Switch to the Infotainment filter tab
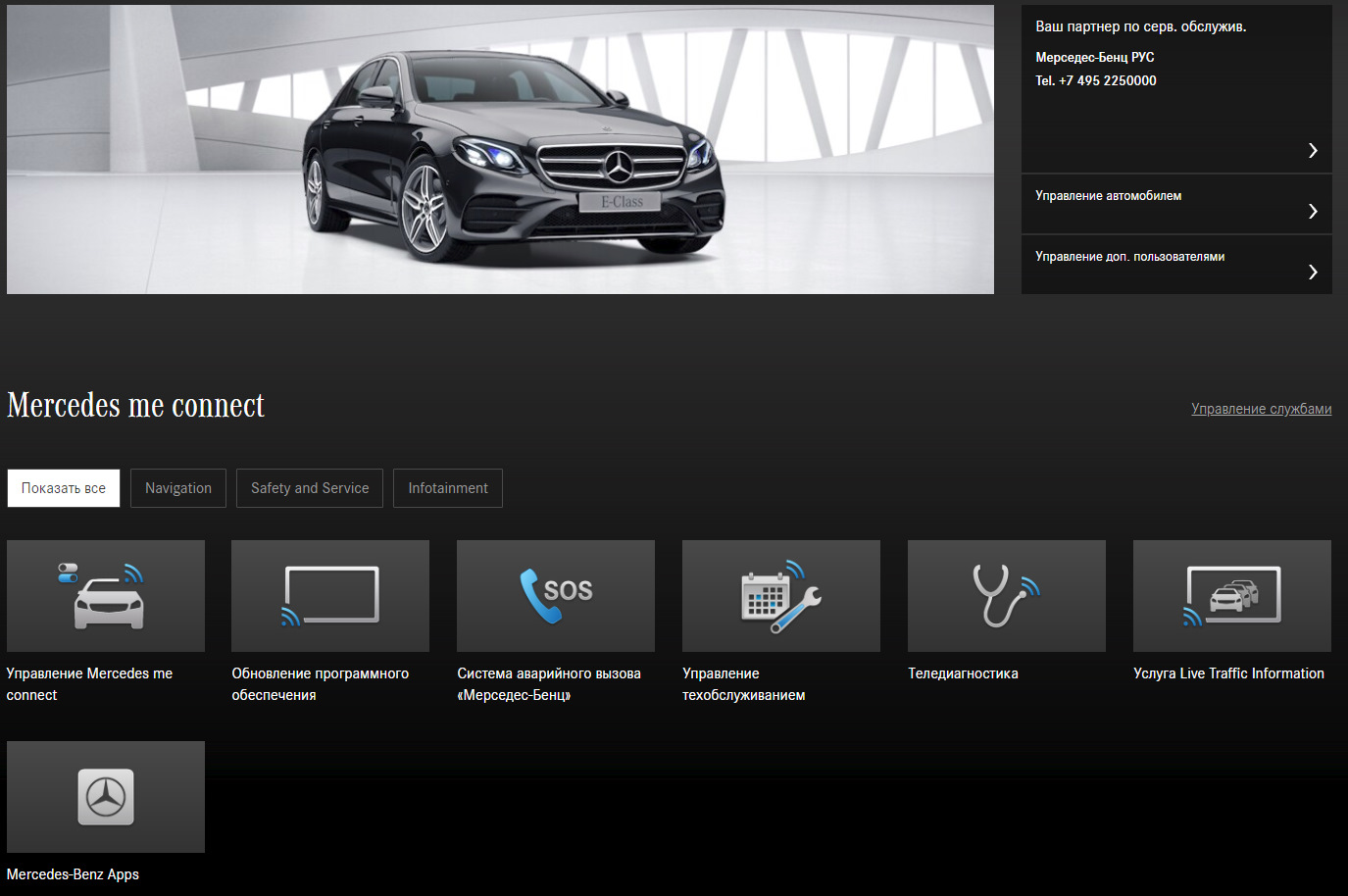Viewport: 1348px width, 896px height. tap(448, 488)
